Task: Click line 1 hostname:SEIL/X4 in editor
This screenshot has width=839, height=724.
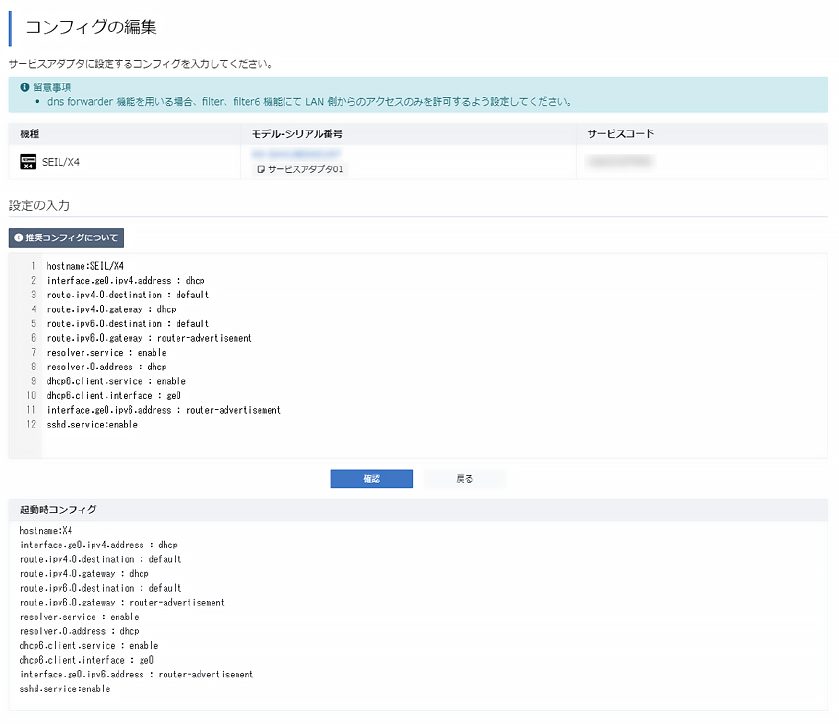Action: [85, 266]
